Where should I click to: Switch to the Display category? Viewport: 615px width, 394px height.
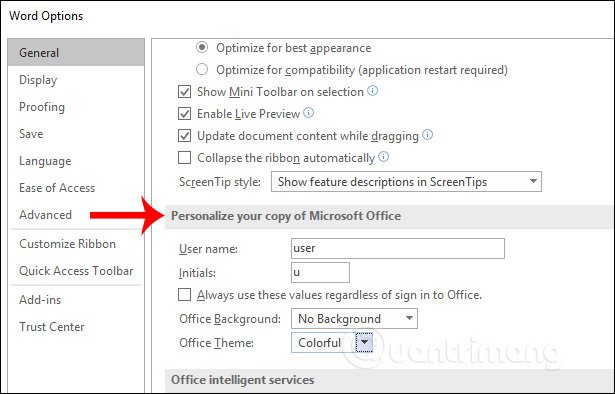pyautogui.click(x=38, y=80)
